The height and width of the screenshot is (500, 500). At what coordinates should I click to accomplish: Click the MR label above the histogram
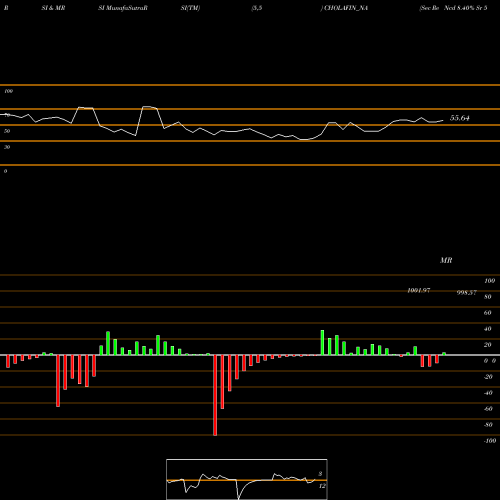point(446,260)
